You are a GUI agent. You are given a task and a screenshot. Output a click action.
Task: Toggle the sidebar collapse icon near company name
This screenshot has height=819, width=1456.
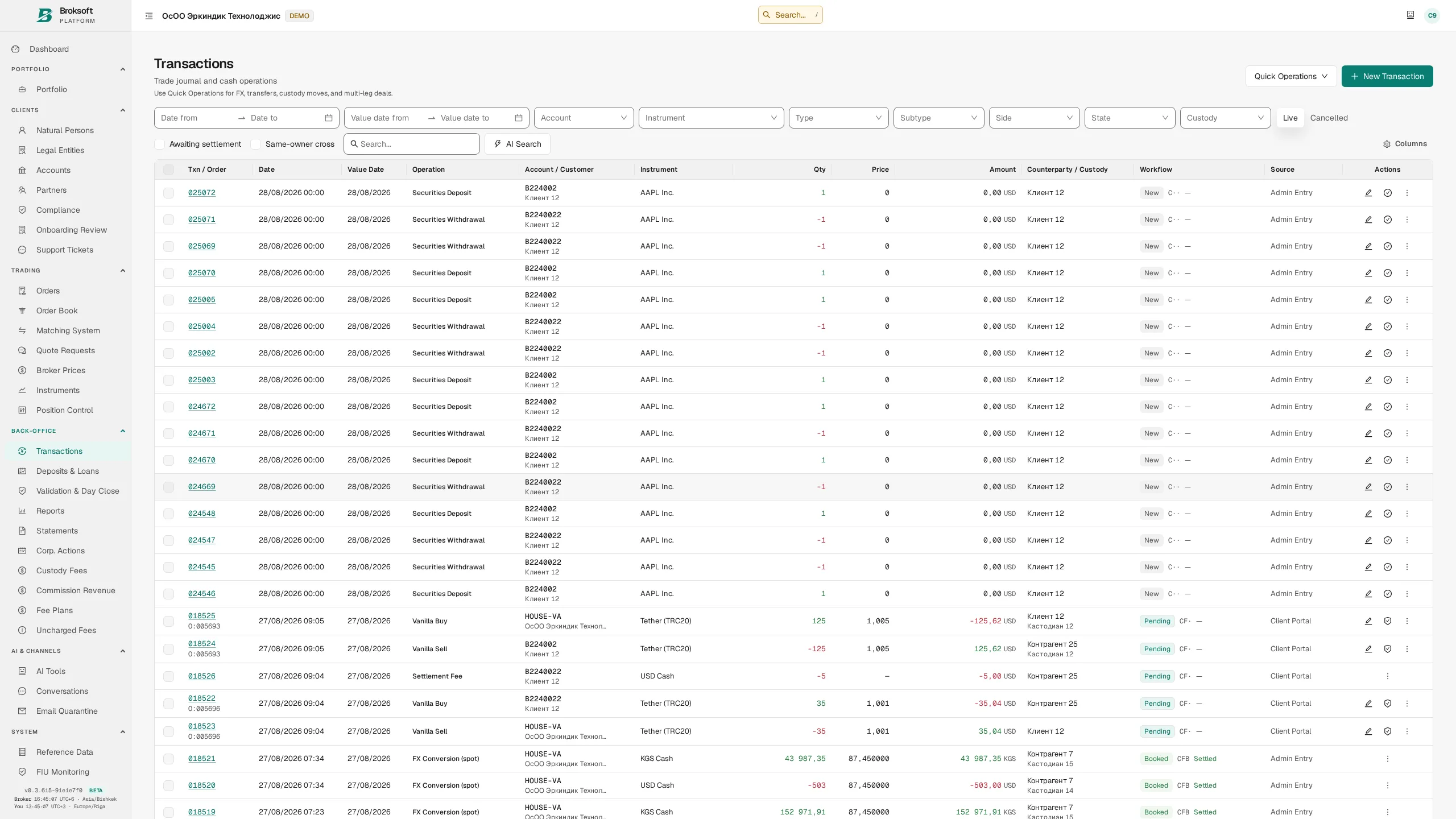coord(149,16)
